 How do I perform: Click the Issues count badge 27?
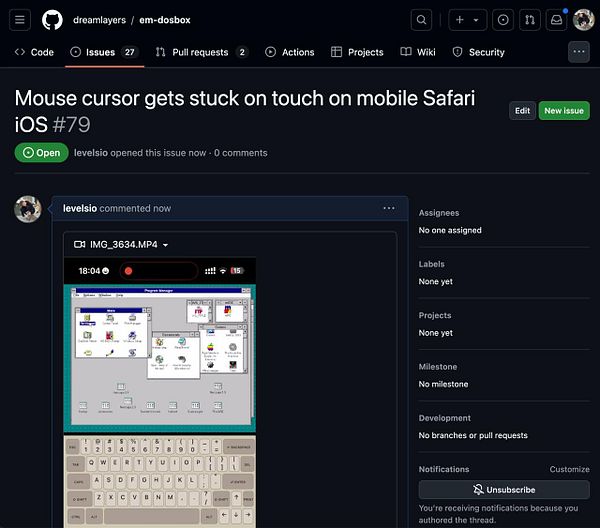click(129, 52)
